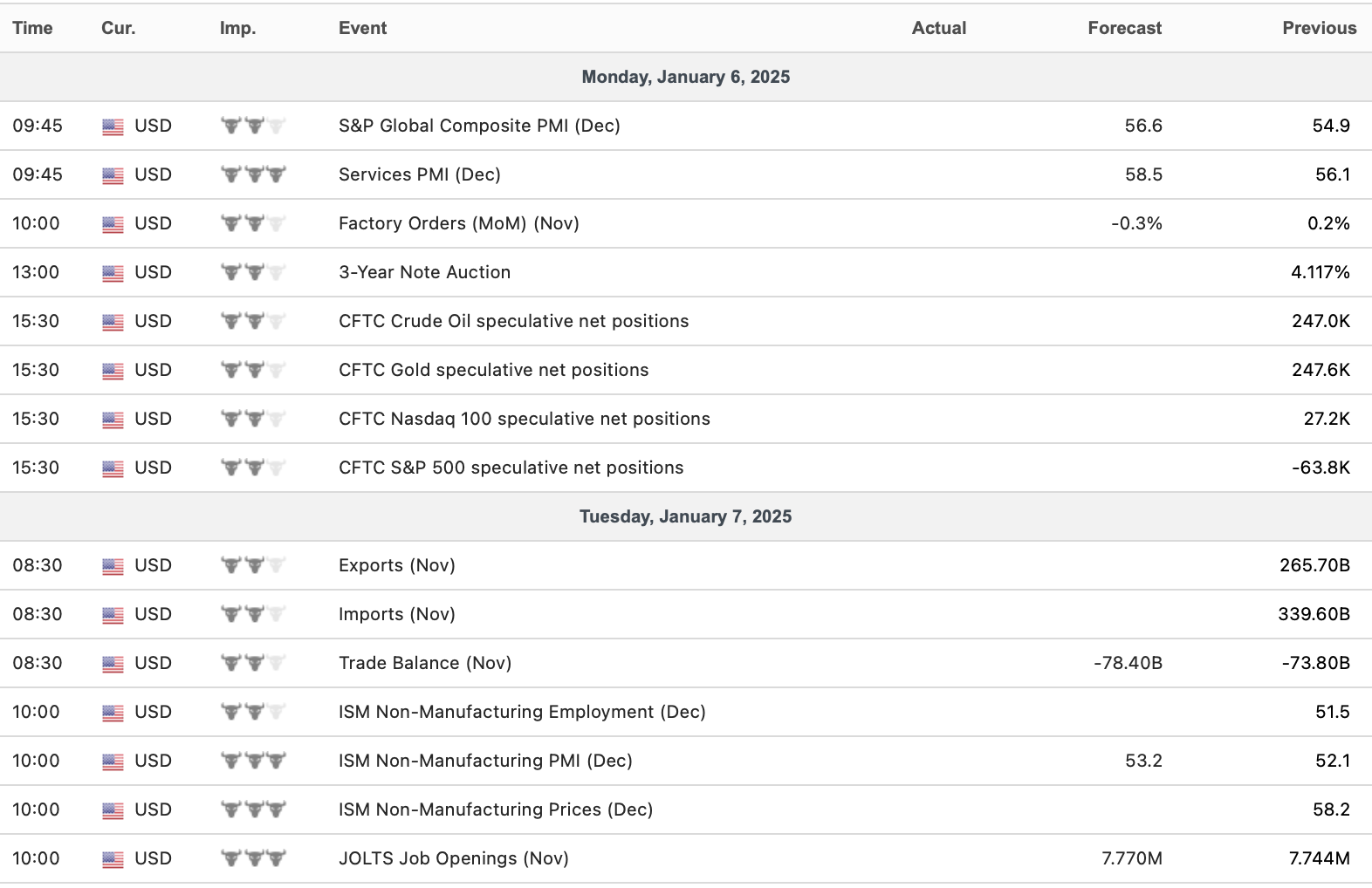Click importance bulls for Factory Orders row
Screen dimensions: 1372x888
pyautogui.click(x=253, y=224)
